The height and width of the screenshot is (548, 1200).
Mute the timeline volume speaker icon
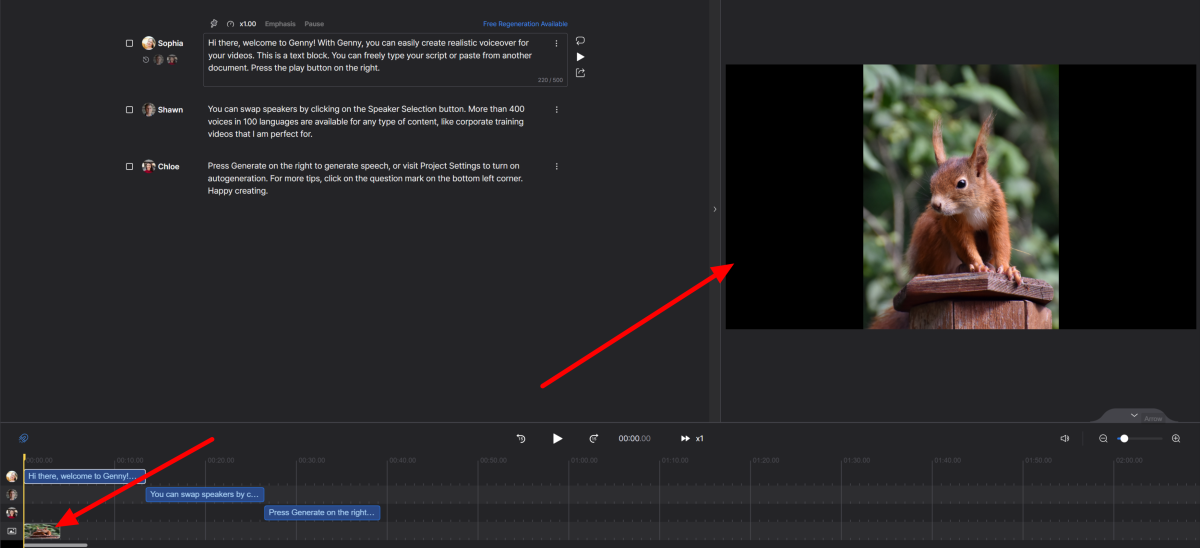(x=1065, y=438)
